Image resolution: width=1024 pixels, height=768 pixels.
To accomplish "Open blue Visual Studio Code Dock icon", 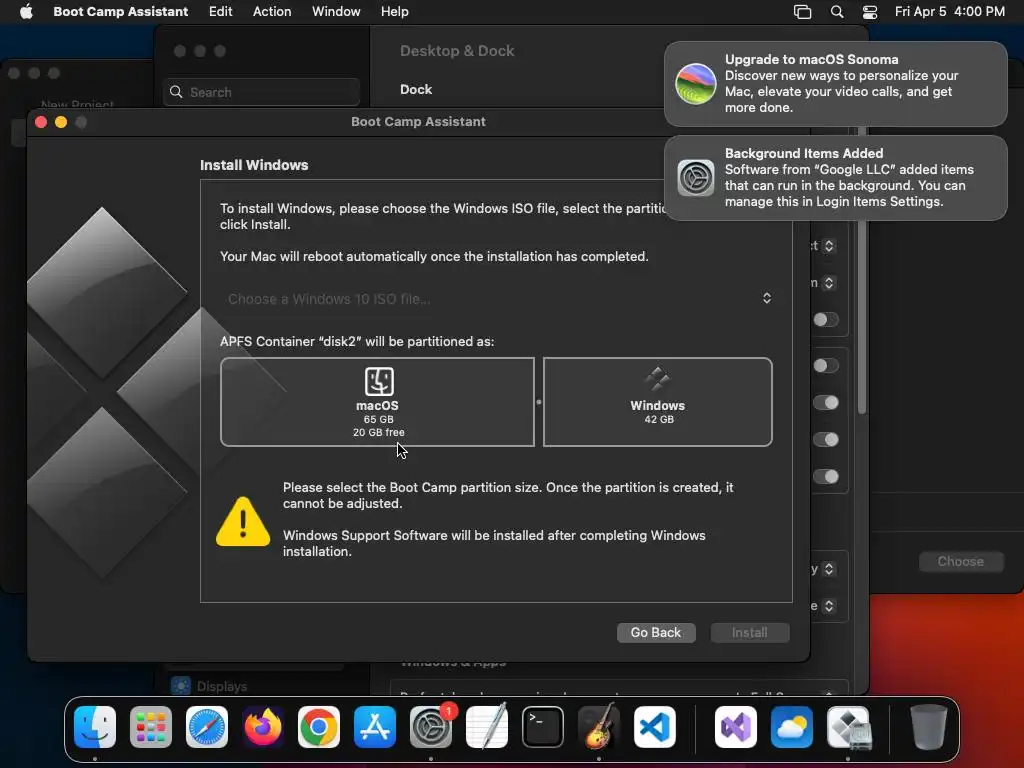I will point(655,727).
